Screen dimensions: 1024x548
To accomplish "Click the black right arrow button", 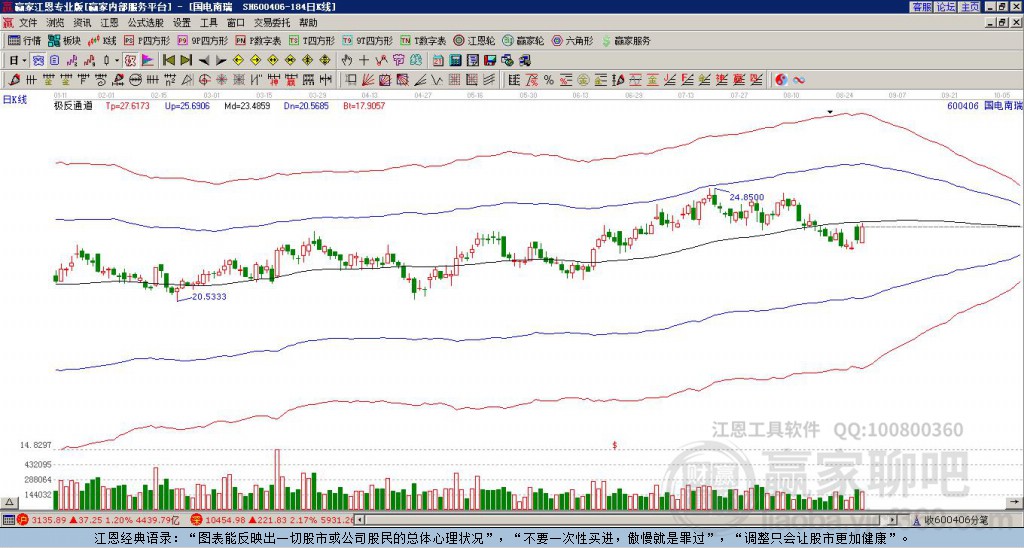I will 221,61.
